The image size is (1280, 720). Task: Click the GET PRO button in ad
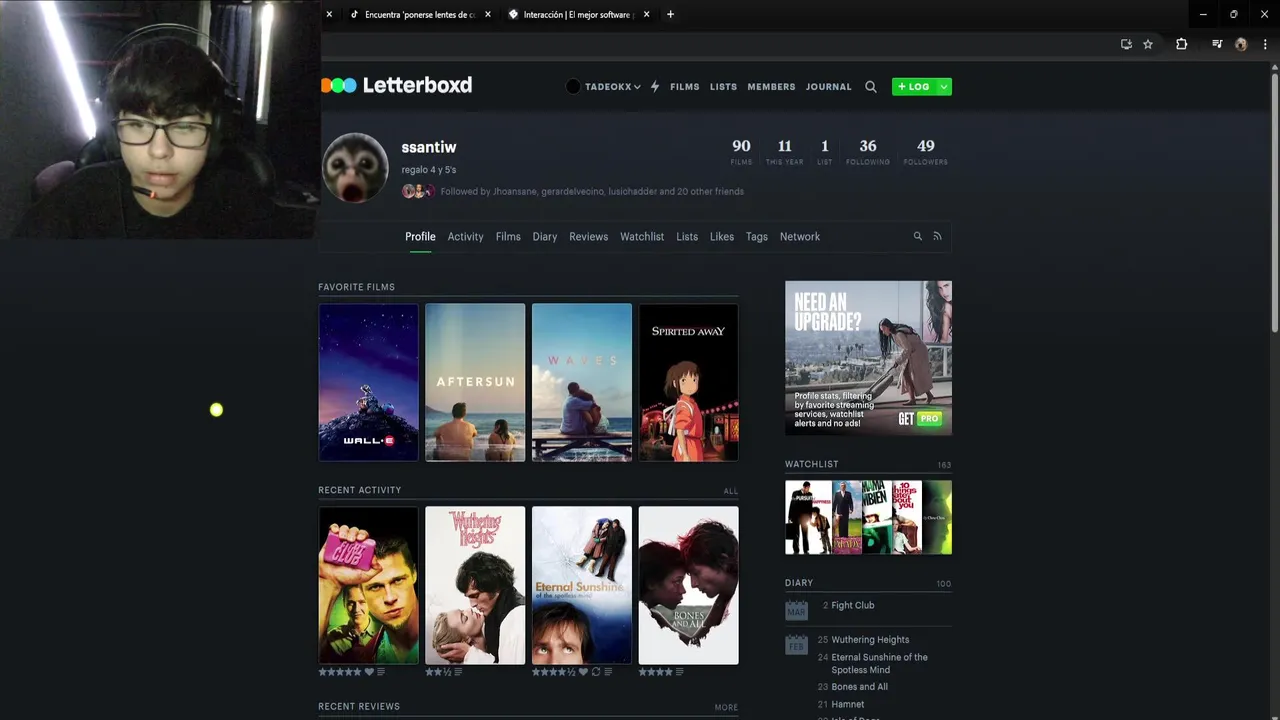[920, 419]
